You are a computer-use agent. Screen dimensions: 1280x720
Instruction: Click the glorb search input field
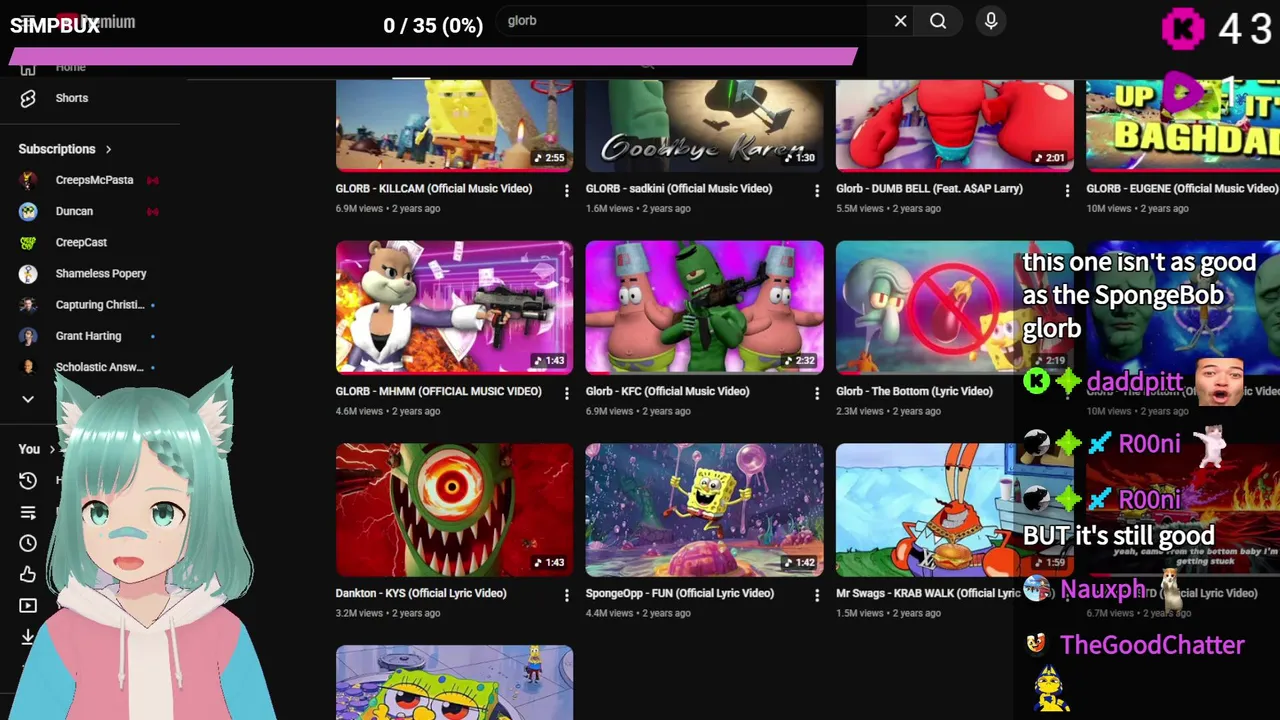(x=690, y=21)
